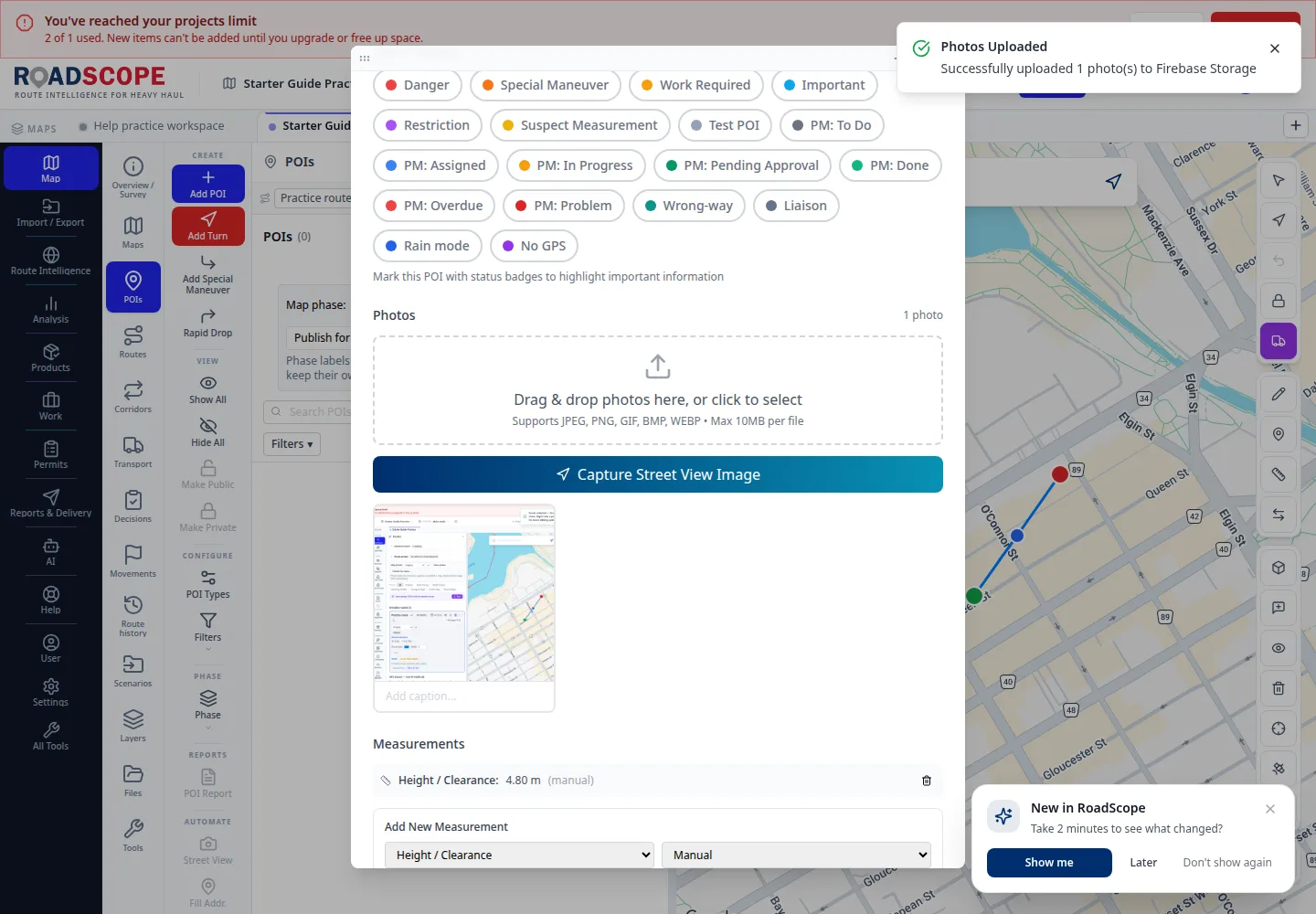Select the Map item in main sidebar
The height and width of the screenshot is (914, 1316).
[50, 168]
